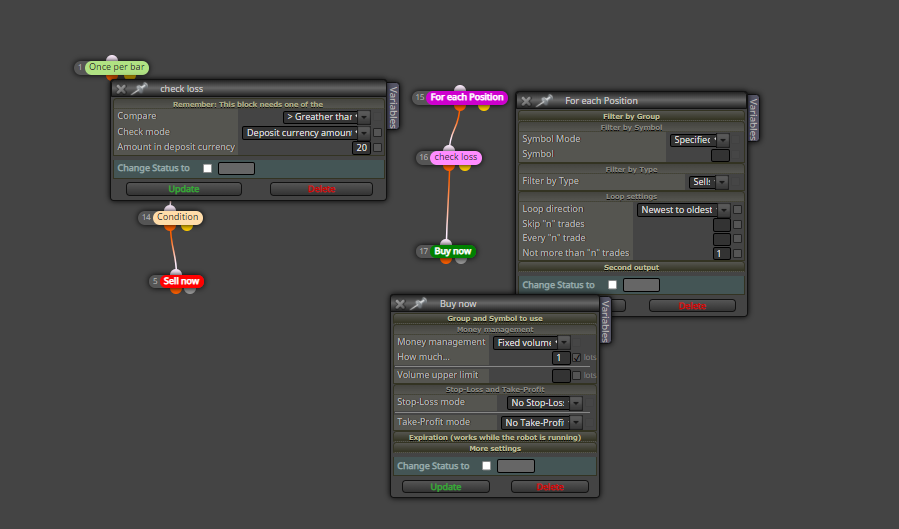Select the green Buy now node
The width and height of the screenshot is (899, 529).
(x=452, y=251)
